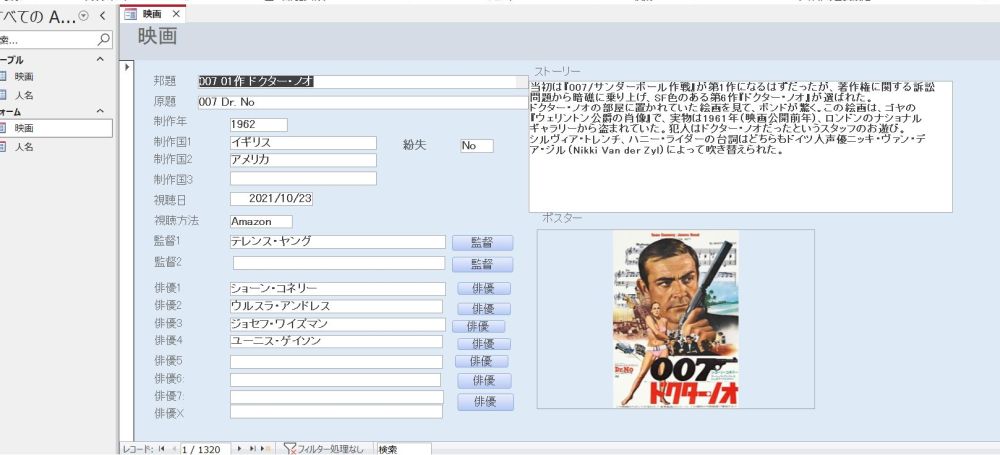Click the record selector arrow
The height and width of the screenshot is (455, 1000).
coord(125,67)
